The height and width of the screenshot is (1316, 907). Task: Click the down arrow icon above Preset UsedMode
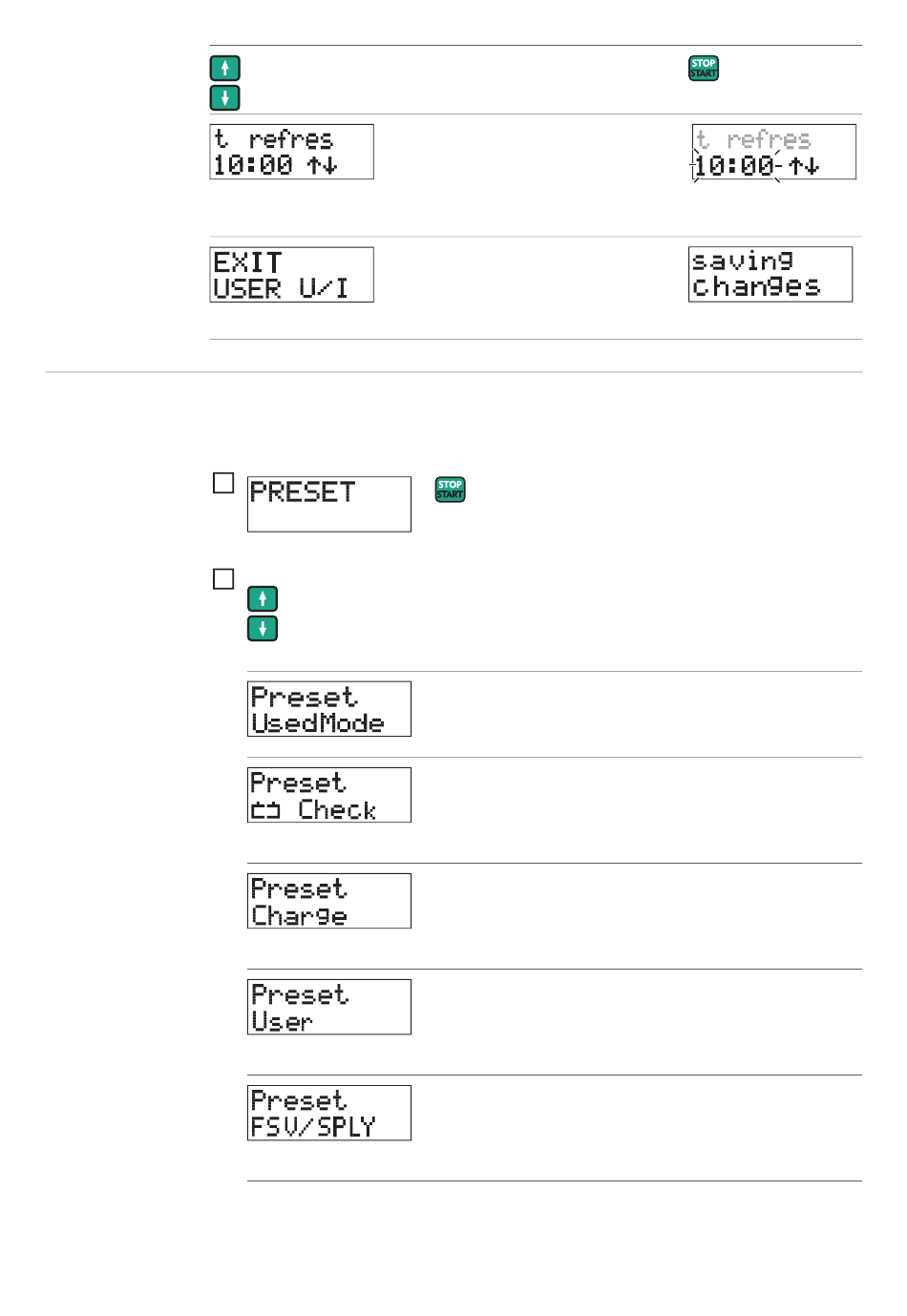tap(263, 628)
